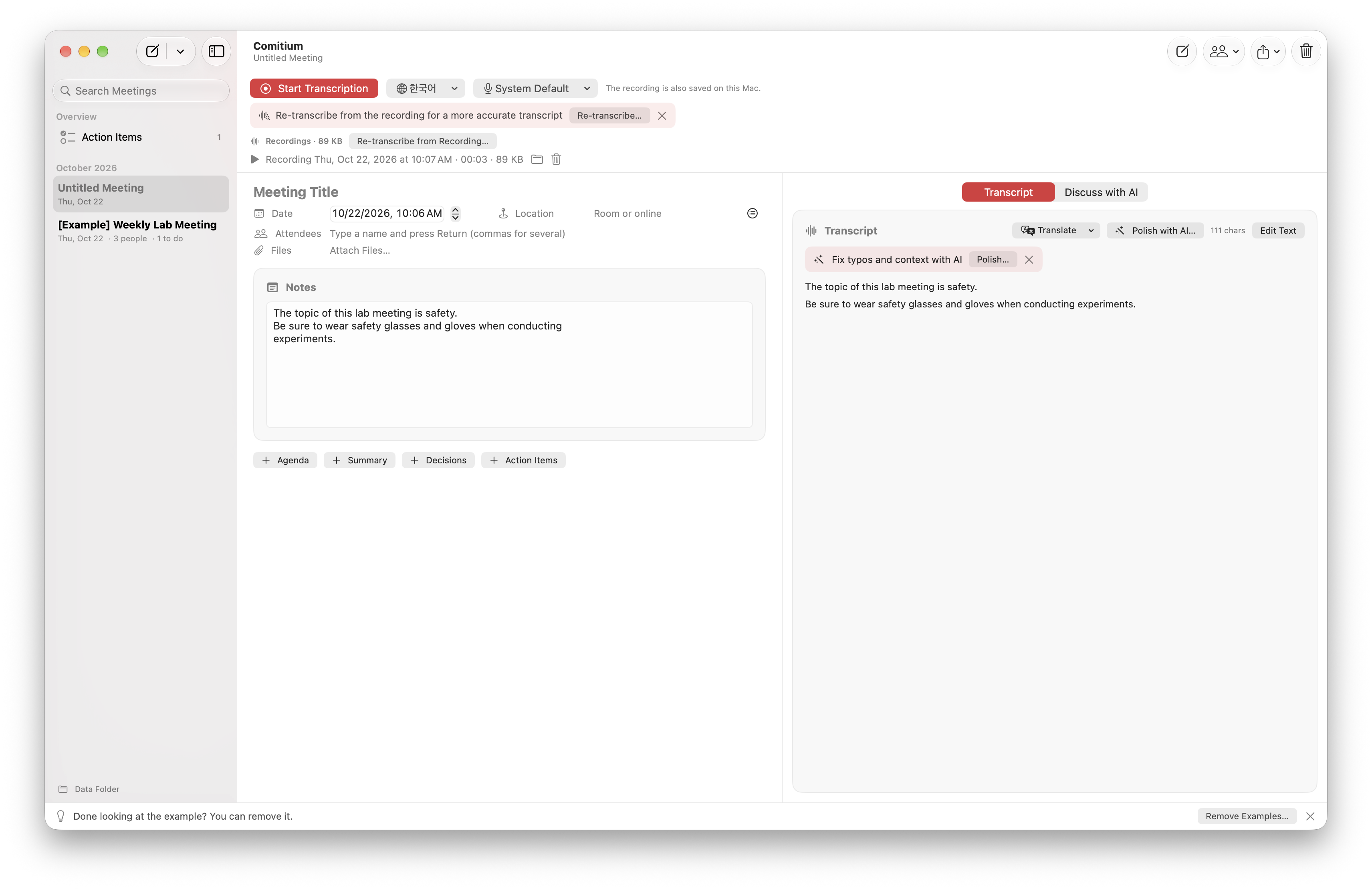Open the Data Folder link
The width and height of the screenshot is (1372, 889).
tap(89, 789)
